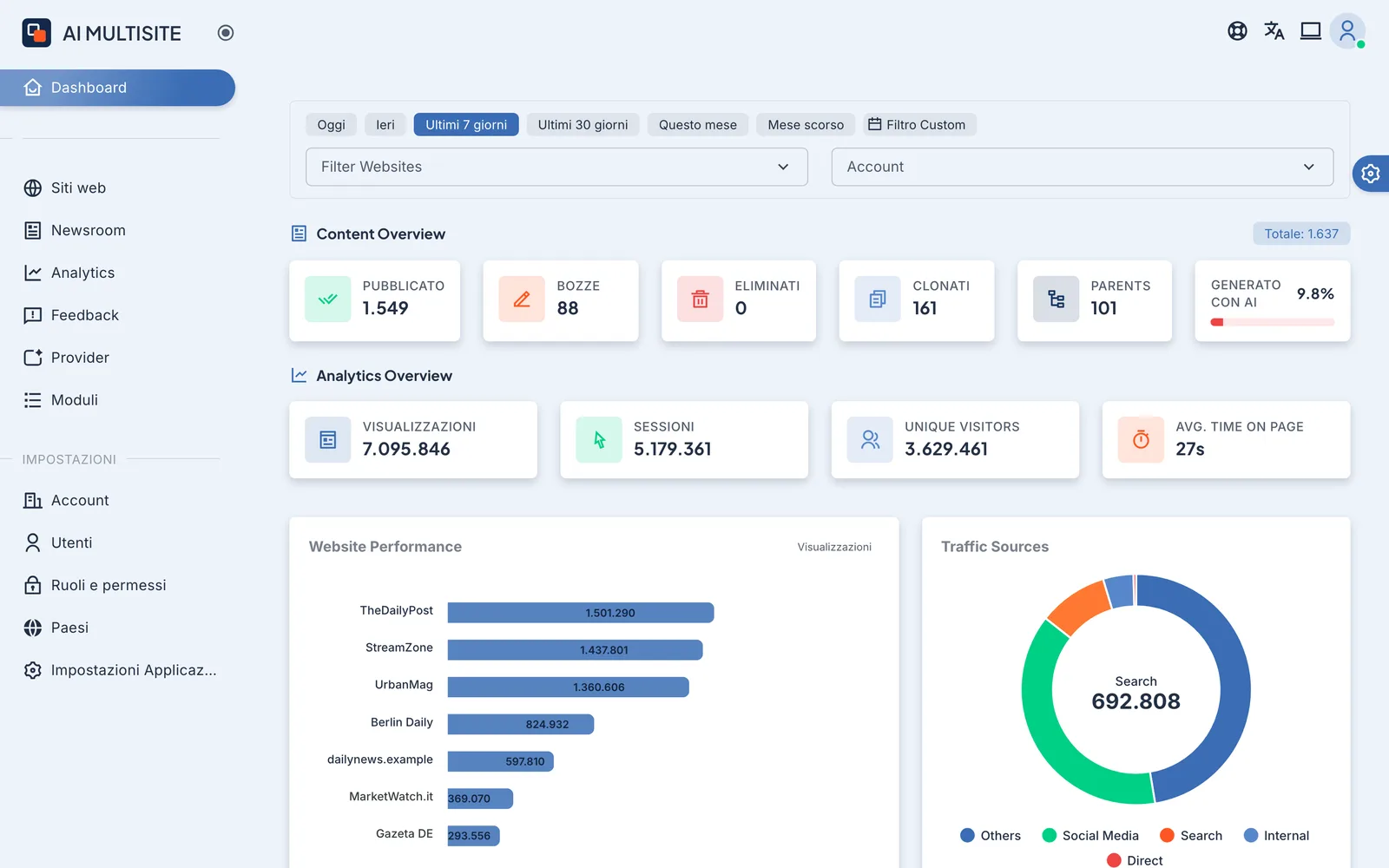Click the Content Overview section icon

tap(299, 233)
